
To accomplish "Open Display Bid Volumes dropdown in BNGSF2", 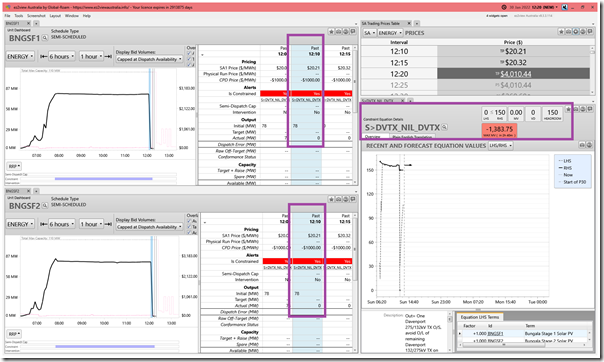I will click(x=149, y=227).
